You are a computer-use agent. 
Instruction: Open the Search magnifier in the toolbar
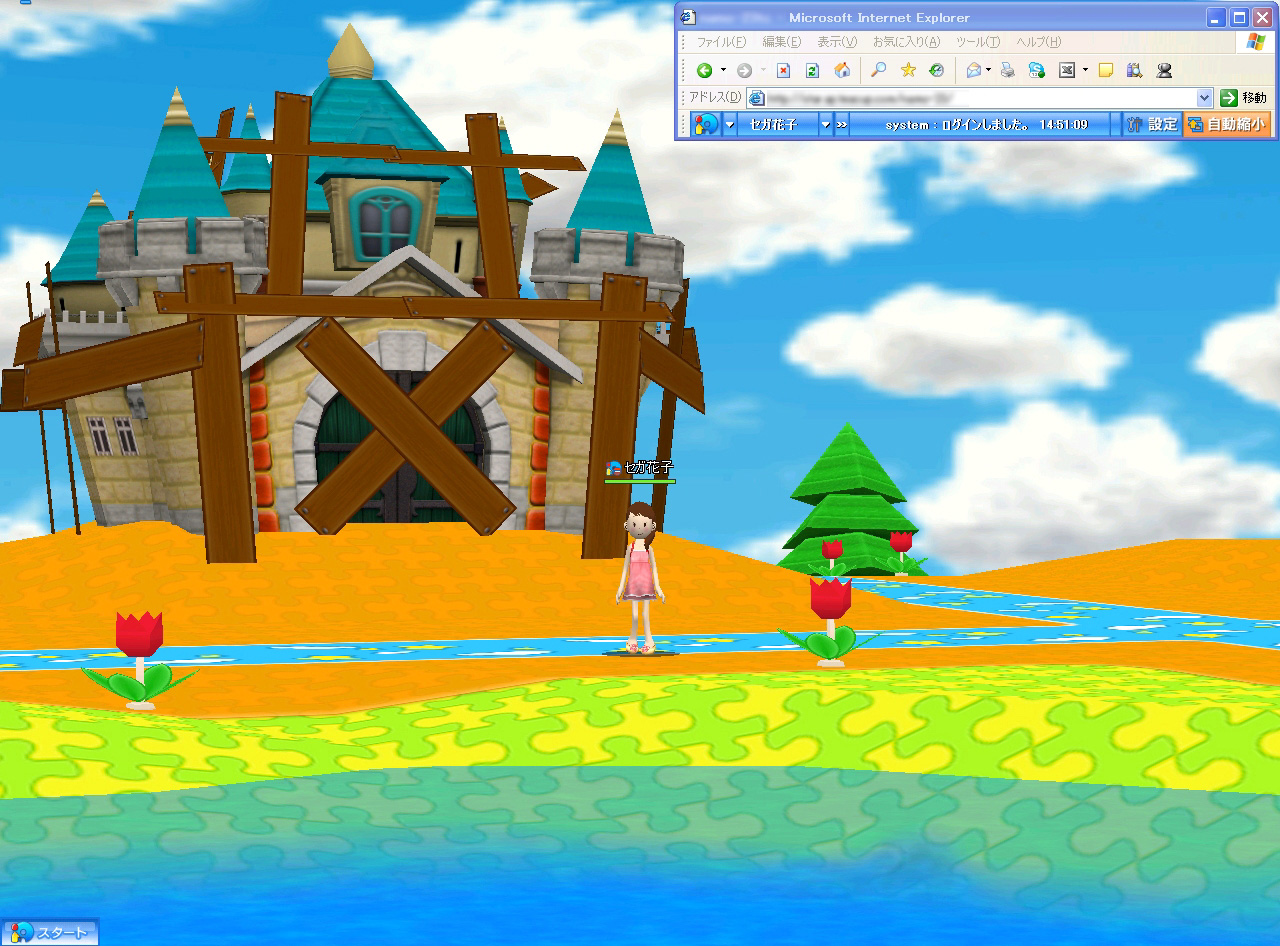pyautogui.click(x=879, y=70)
